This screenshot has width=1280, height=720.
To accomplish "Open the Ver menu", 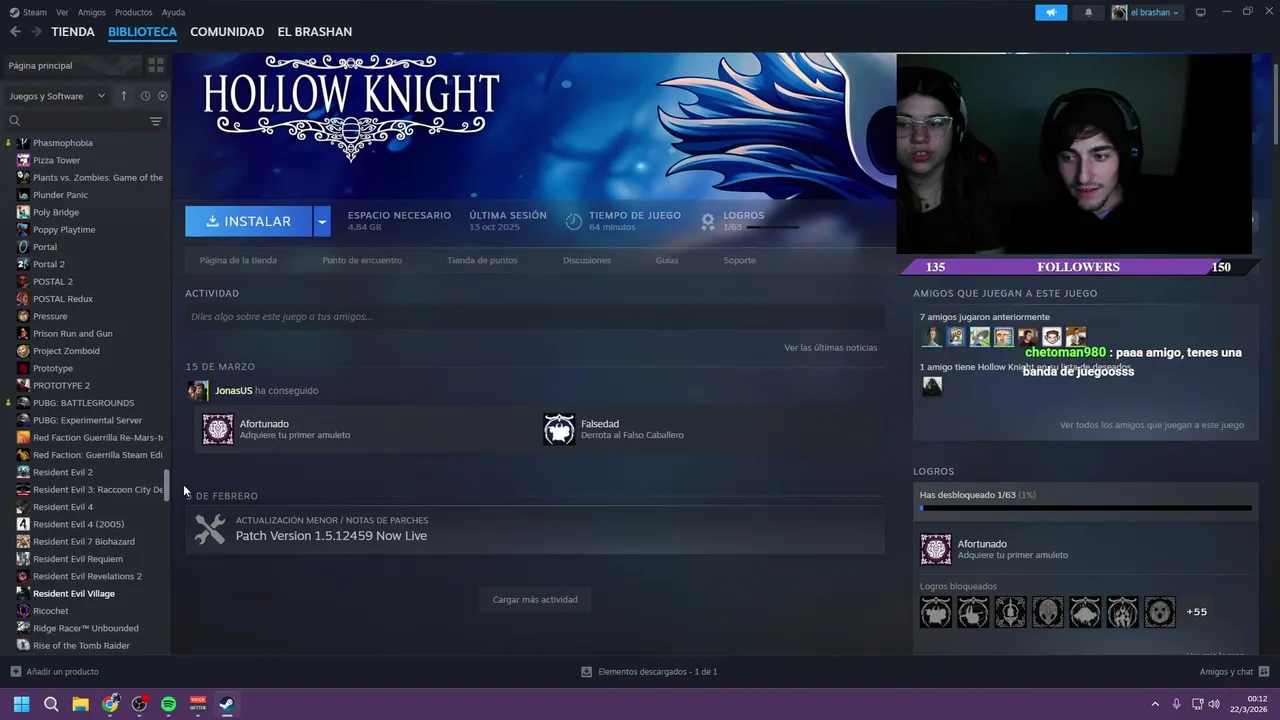I will pyautogui.click(x=62, y=12).
